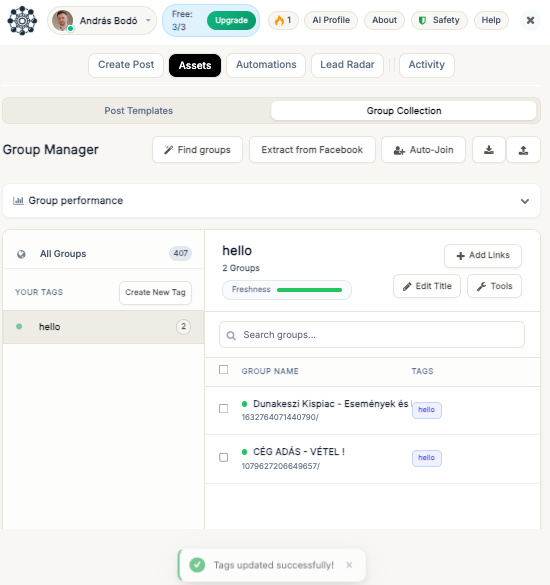
Task: Click green status dot for Dunakeszi Kispiac
Action: point(244,404)
